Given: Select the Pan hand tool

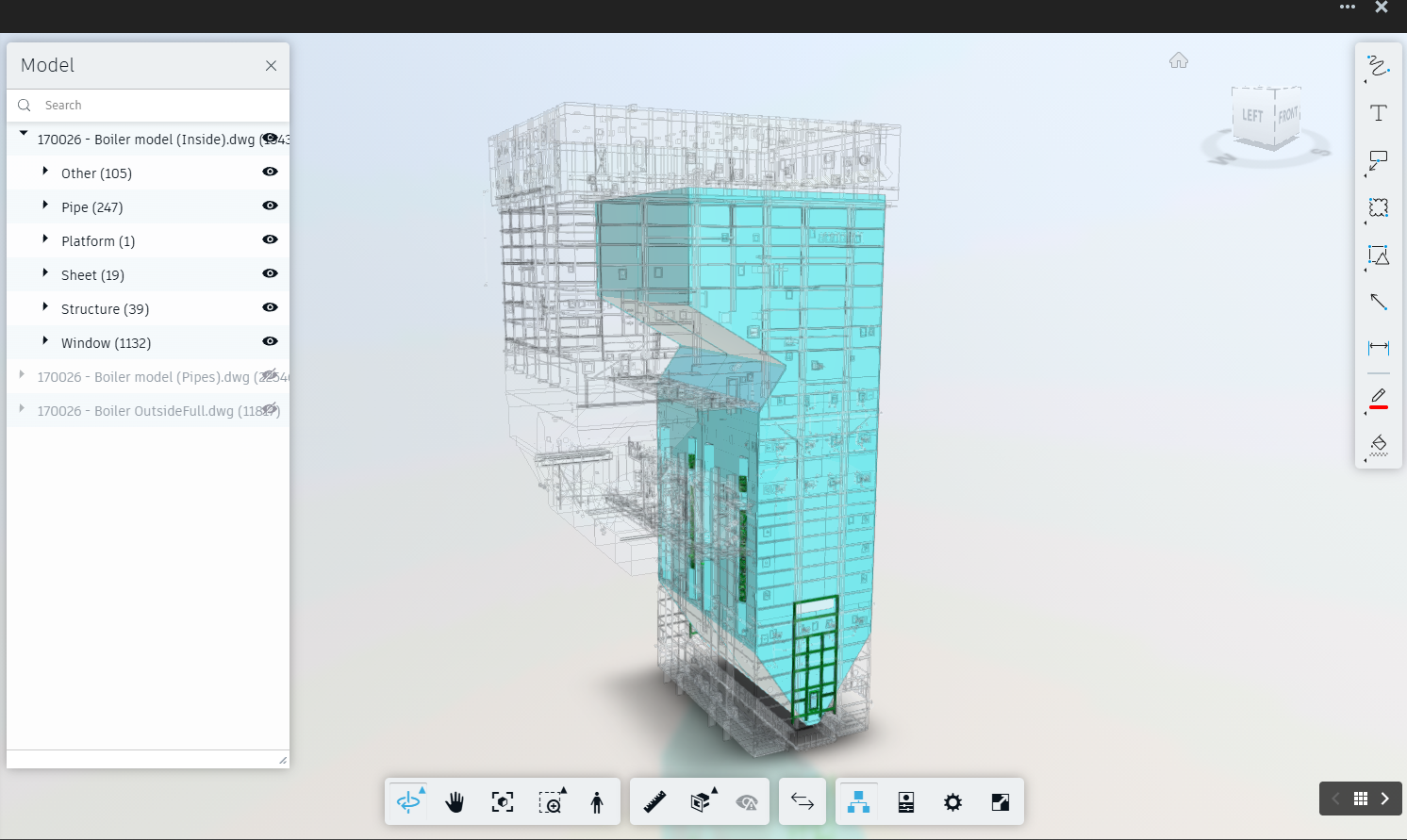Looking at the screenshot, I should pyautogui.click(x=455, y=801).
